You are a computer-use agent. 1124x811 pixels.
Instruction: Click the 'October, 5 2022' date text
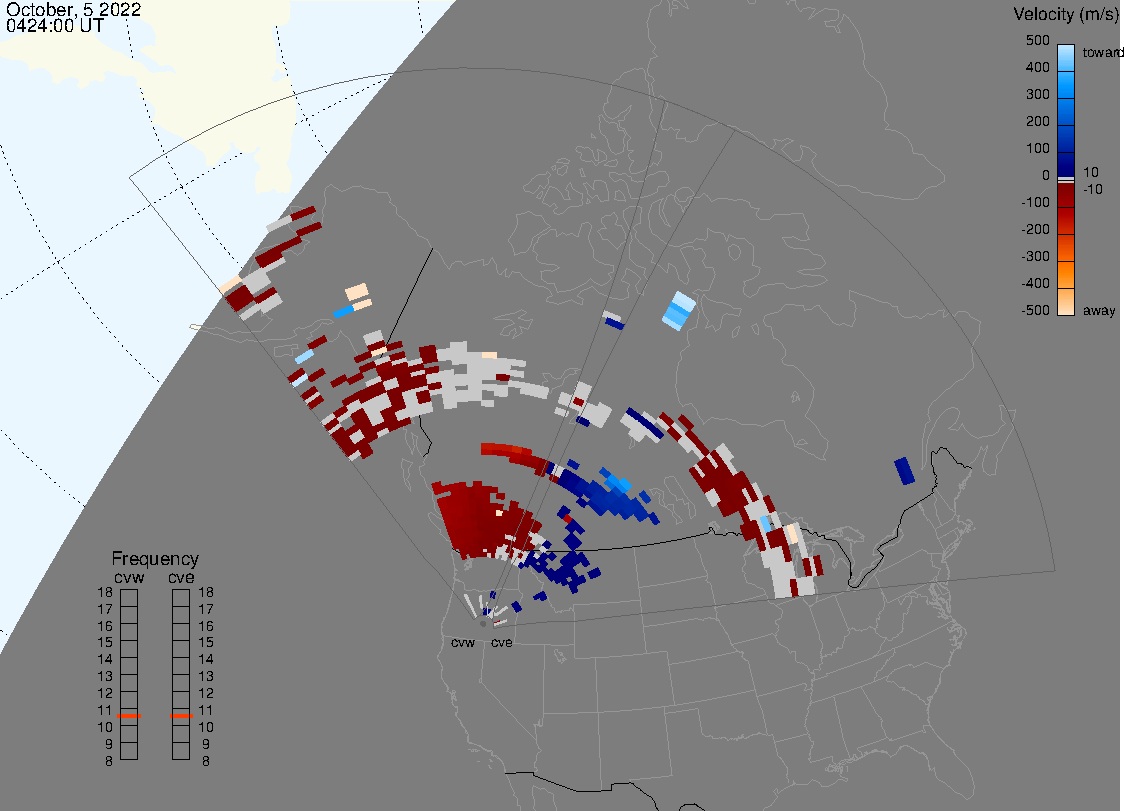tap(73, 9)
